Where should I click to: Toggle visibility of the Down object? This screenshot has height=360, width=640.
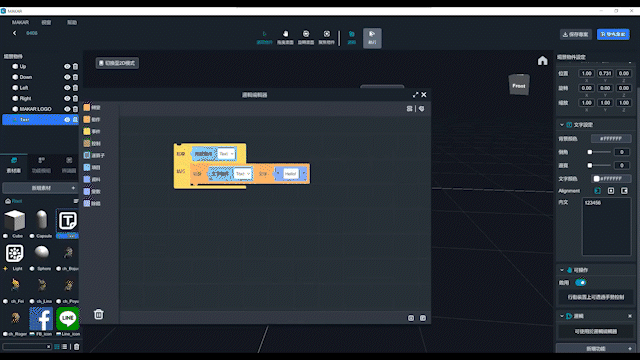(67, 77)
